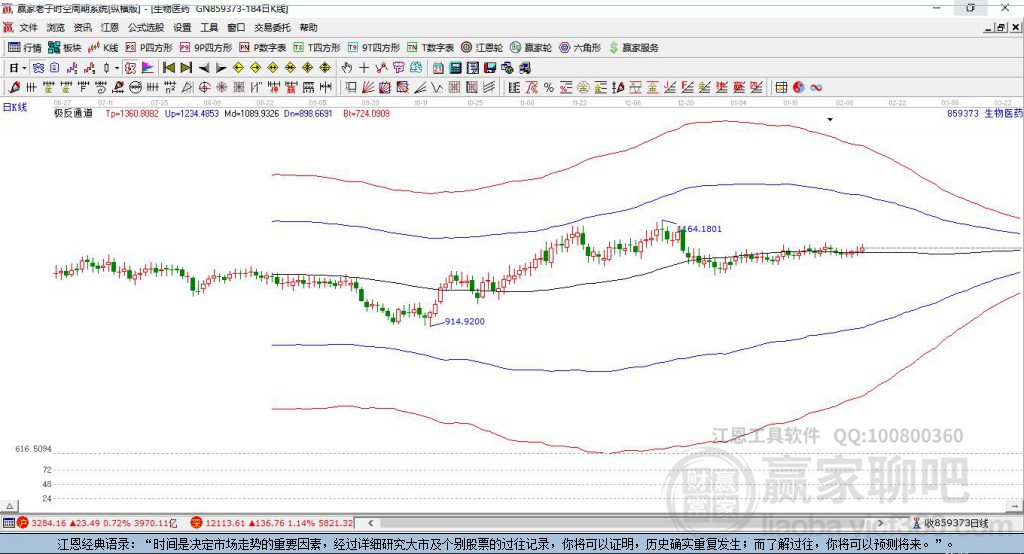Click the 极反通道 indicator label
This screenshot has height=554, width=1024.
(73, 114)
